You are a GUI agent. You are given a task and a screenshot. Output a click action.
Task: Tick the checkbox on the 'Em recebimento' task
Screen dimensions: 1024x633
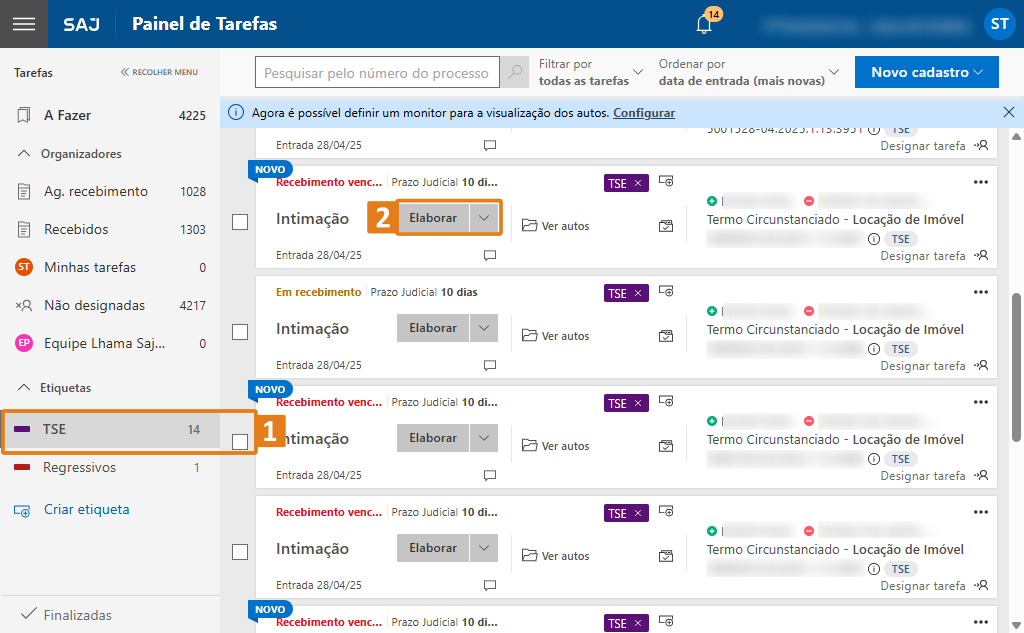pos(240,332)
